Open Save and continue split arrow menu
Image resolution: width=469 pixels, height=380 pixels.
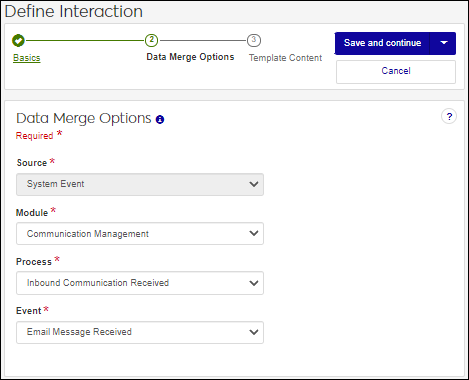coord(443,43)
